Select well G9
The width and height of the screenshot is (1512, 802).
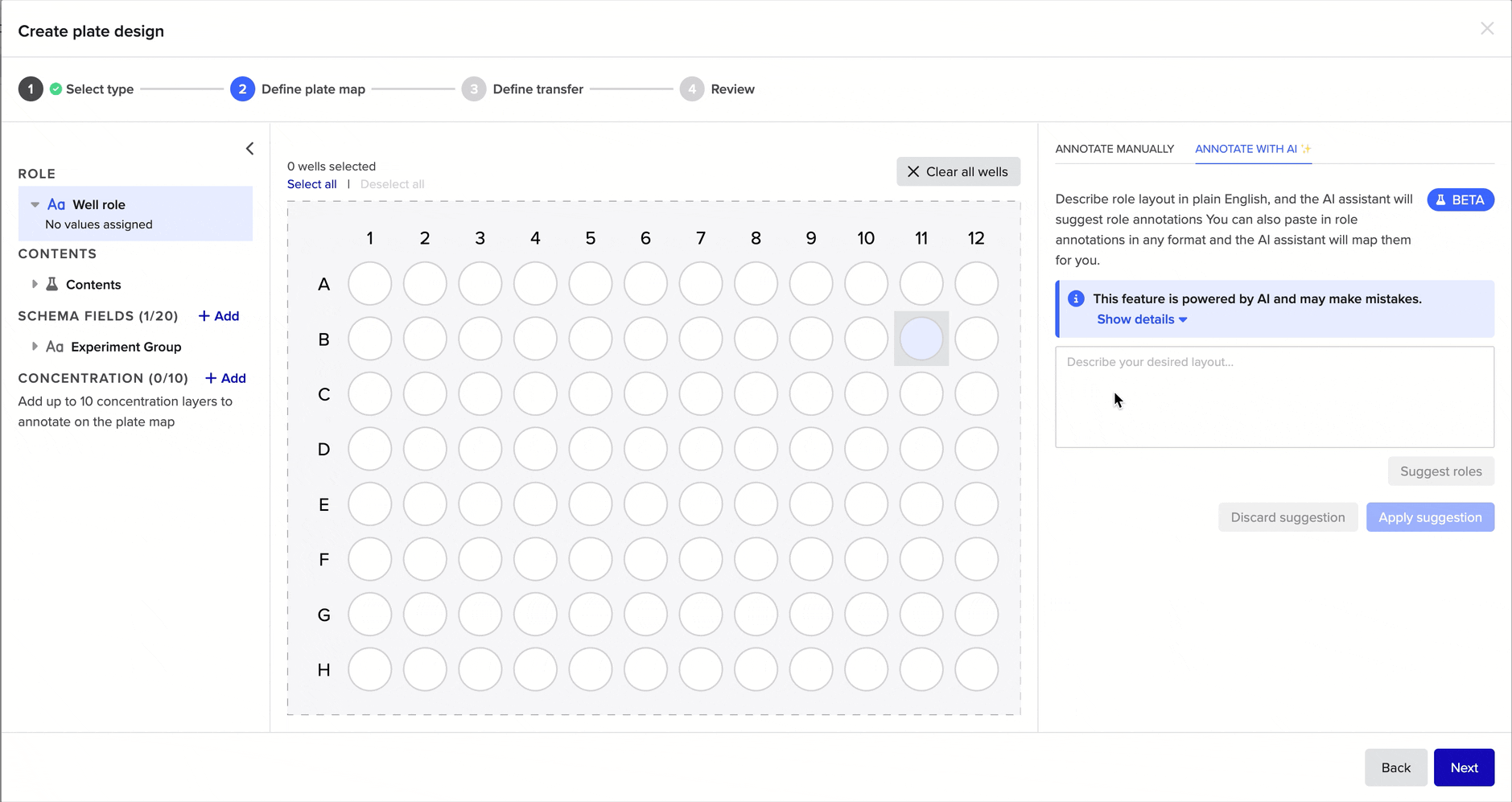tap(811, 615)
